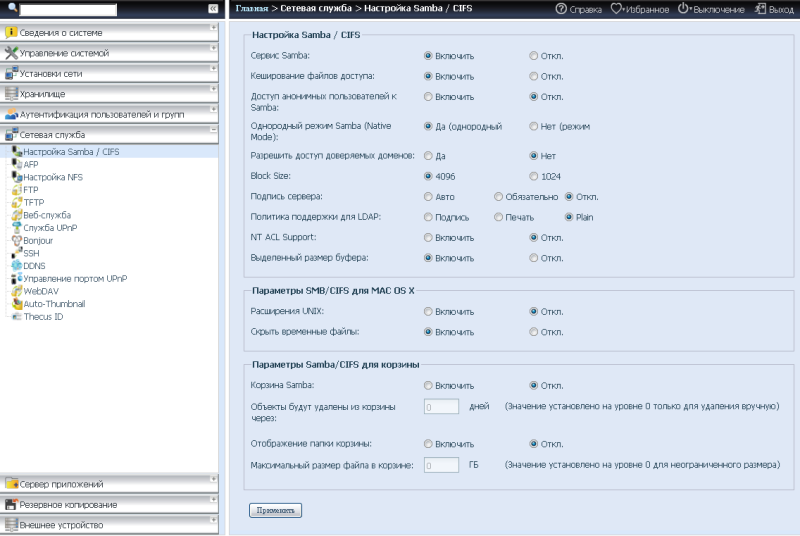
Task: Click the Управление системой tools icon
Action: click(x=11, y=53)
